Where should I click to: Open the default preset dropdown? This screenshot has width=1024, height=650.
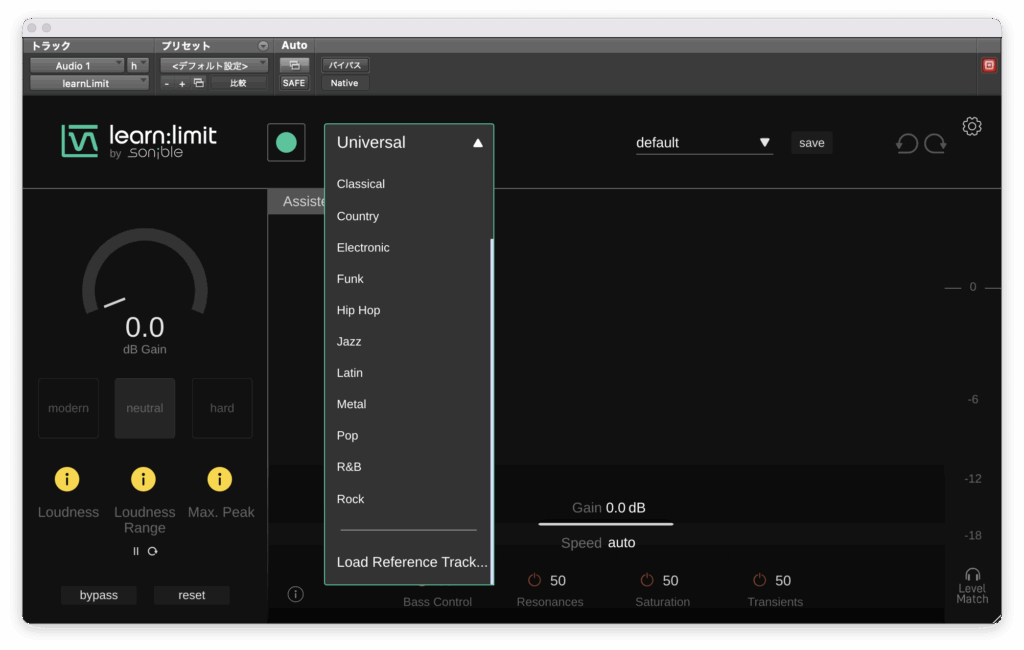(704, 142)
